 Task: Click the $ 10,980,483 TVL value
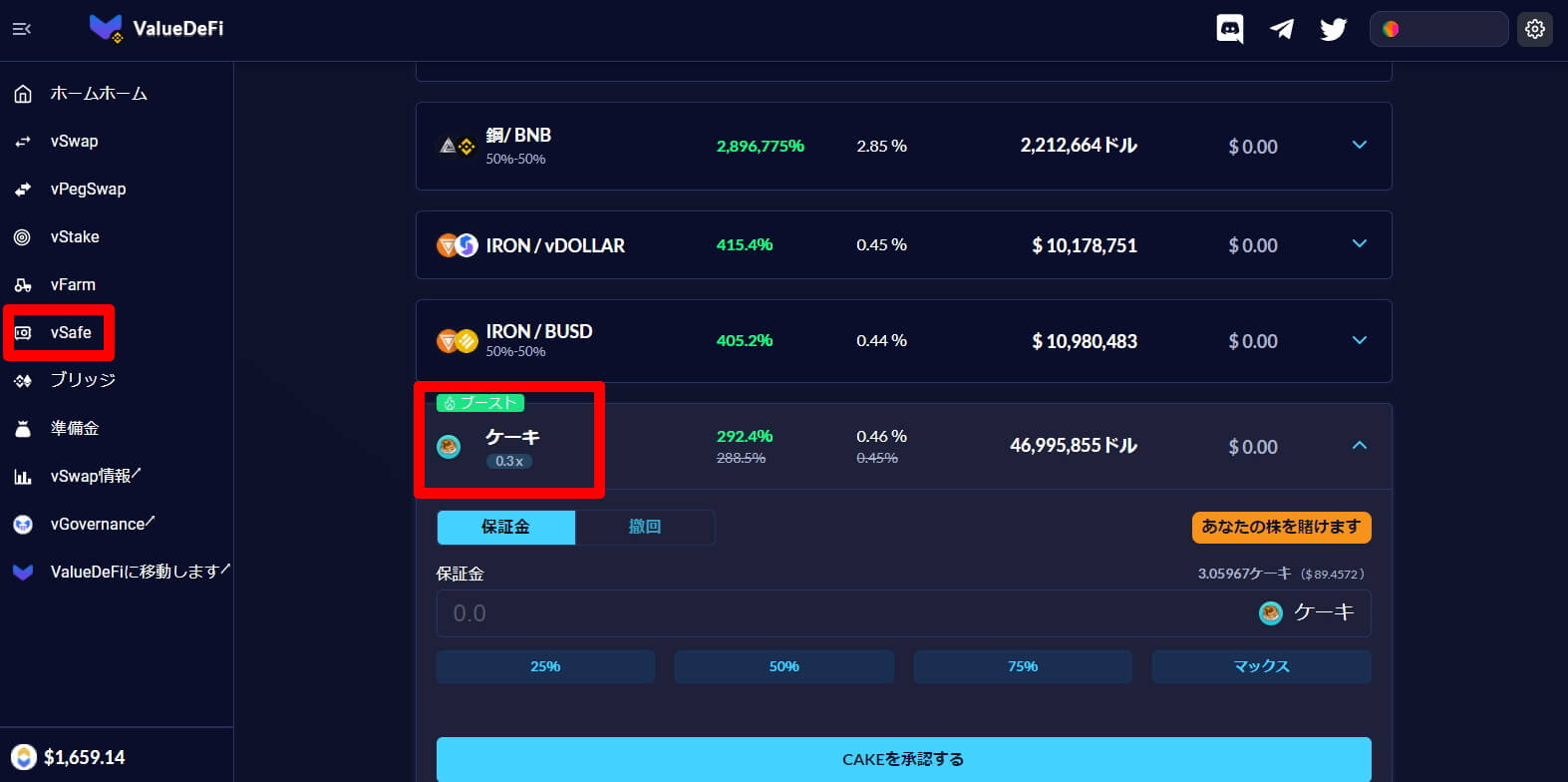pyautogui.click(x=1085, y=341)
